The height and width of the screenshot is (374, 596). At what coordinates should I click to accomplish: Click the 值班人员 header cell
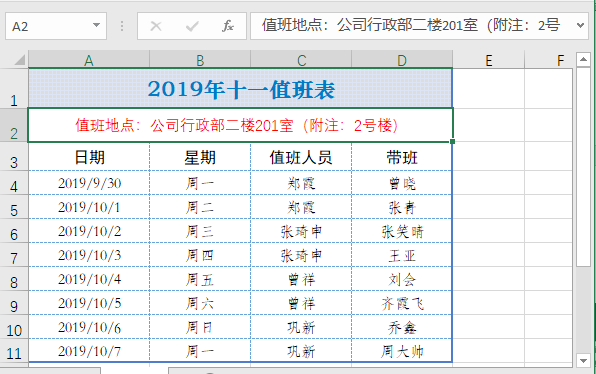point(301,157)
